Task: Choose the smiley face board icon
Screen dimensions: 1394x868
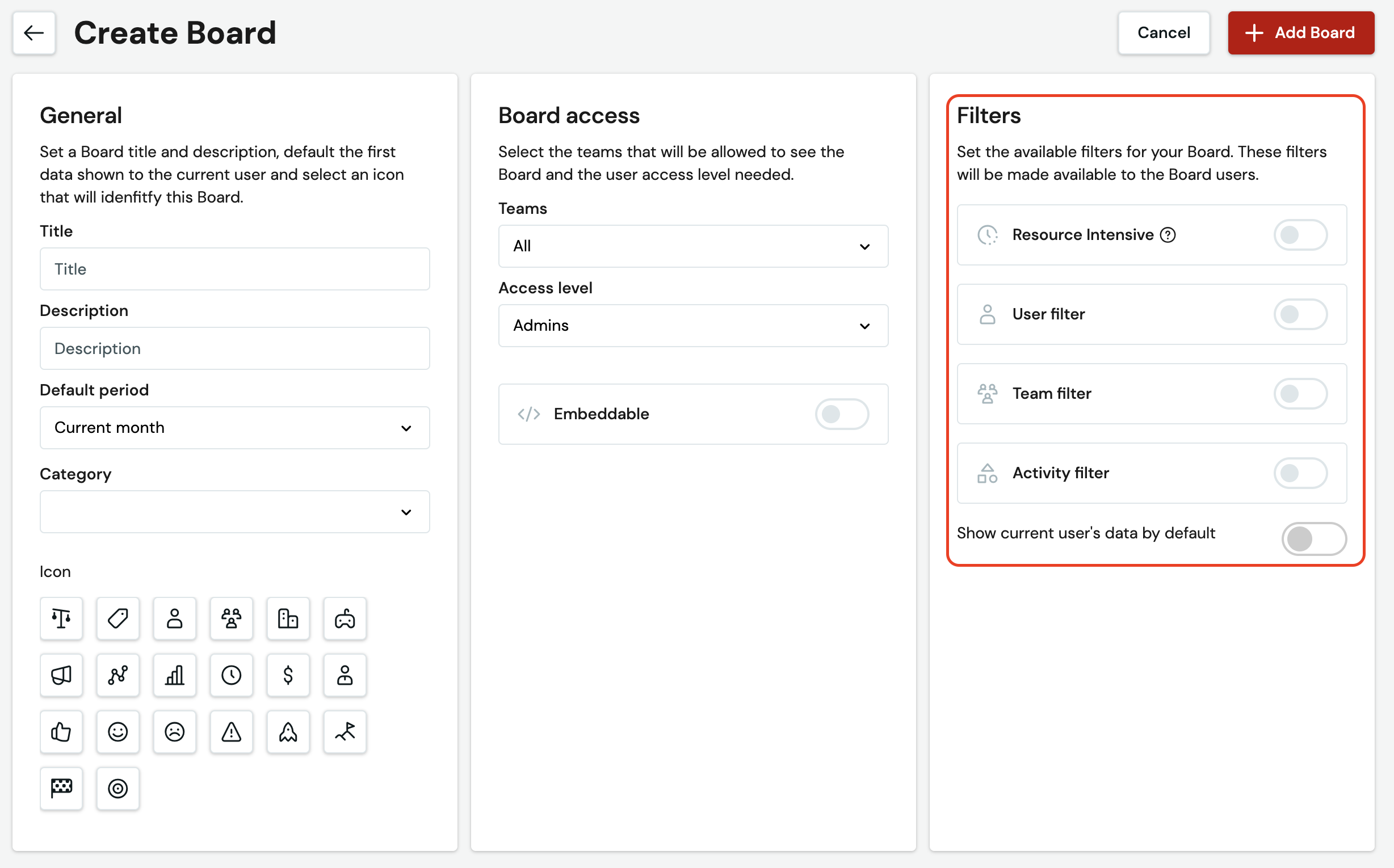Action: pyautogui.click(x=117, y=732)
